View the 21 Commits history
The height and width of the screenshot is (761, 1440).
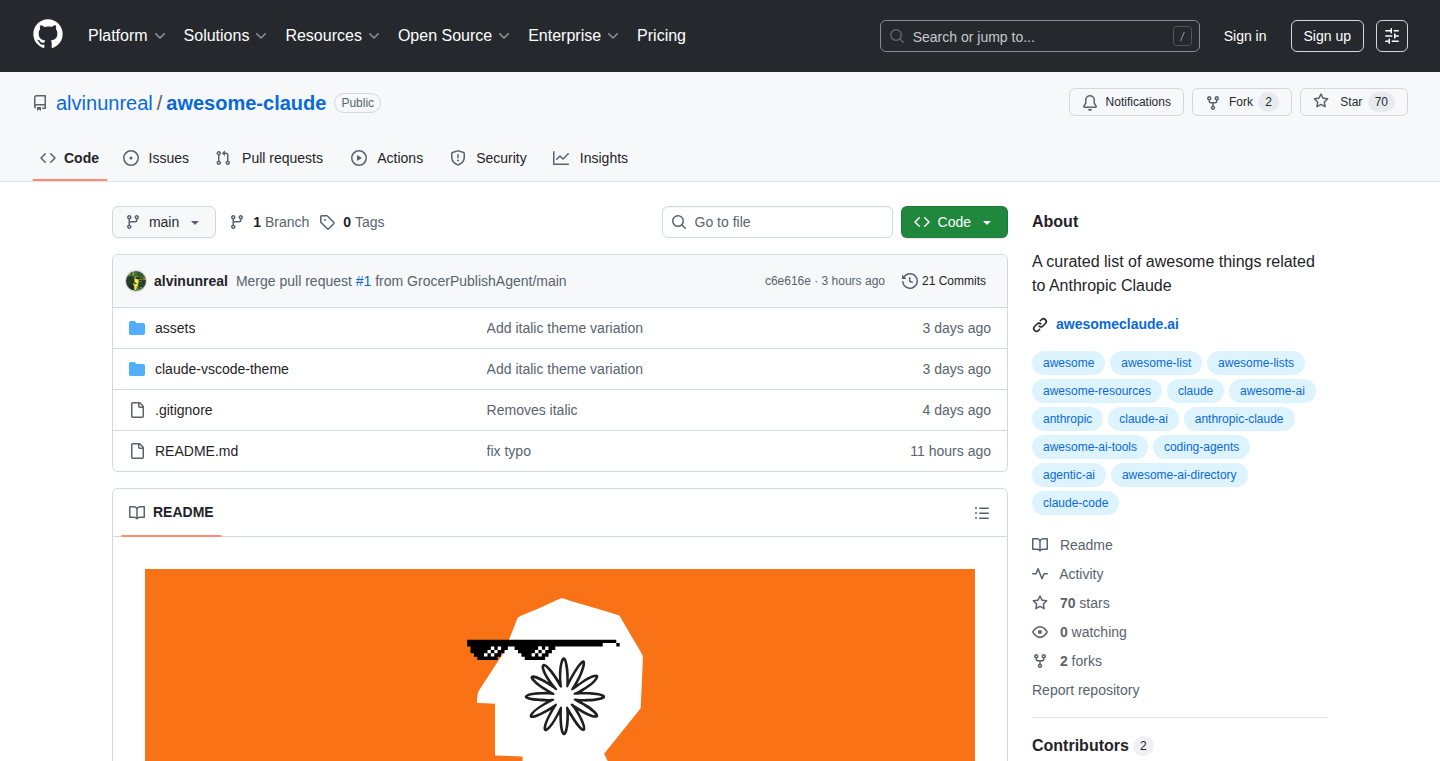(x=944, y=281)
